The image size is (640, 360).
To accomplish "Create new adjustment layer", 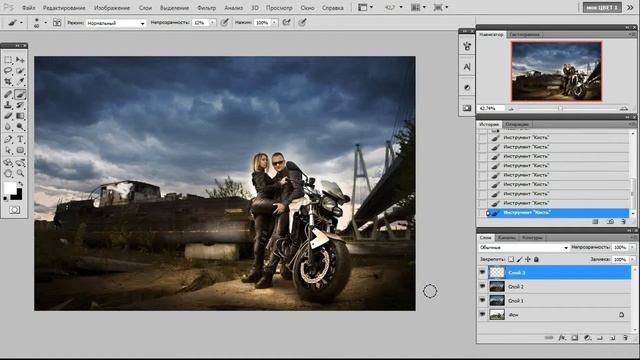I will [587, 338].
